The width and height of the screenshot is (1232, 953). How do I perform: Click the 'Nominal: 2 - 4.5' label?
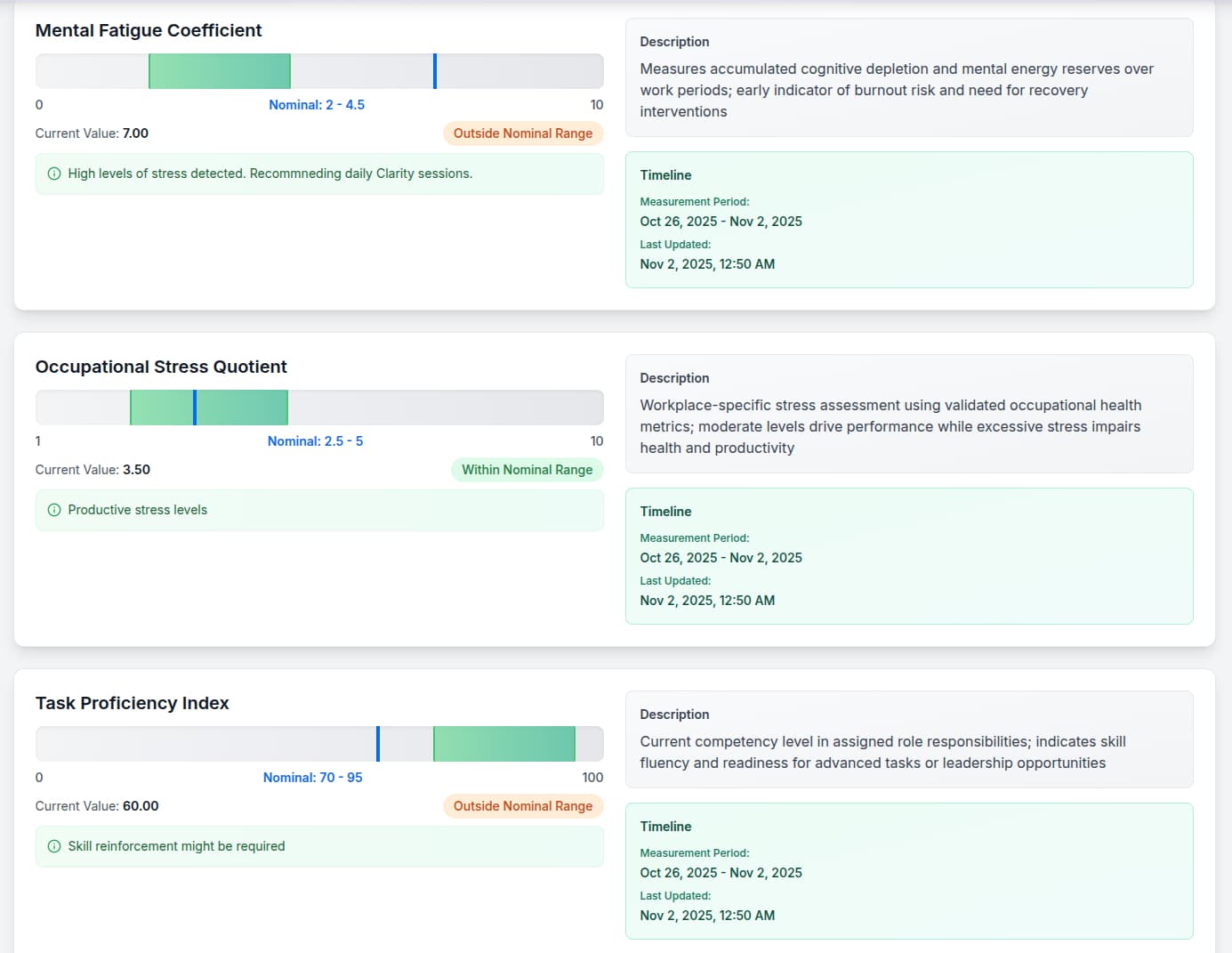click(x=317, y=105)
